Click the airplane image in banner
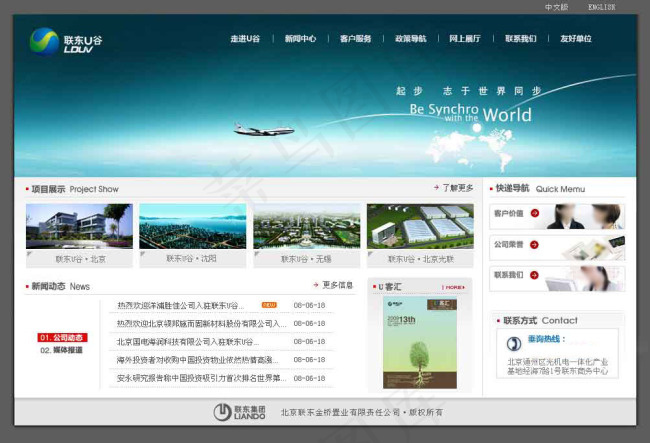Screen dimensions: 650x443 (x=264, y=130)
